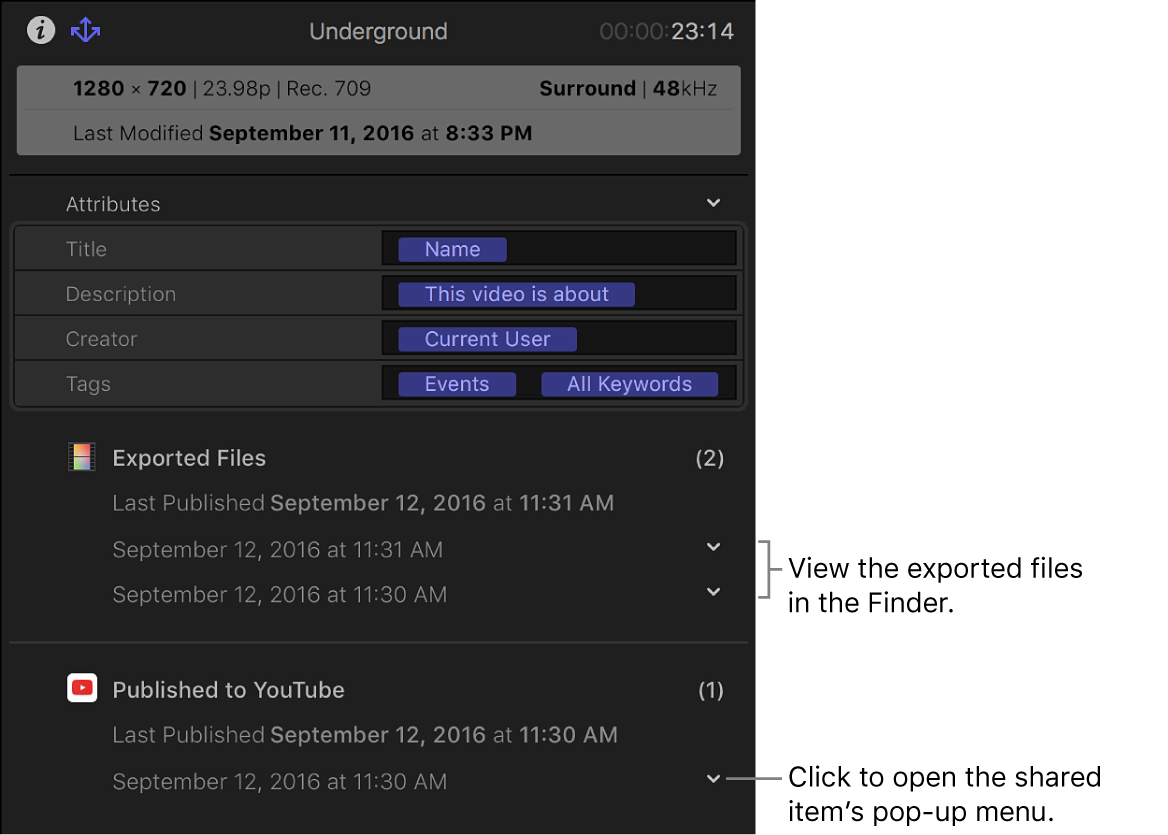
Task: Click the Share inspector icon
Action: click(86, 31)
